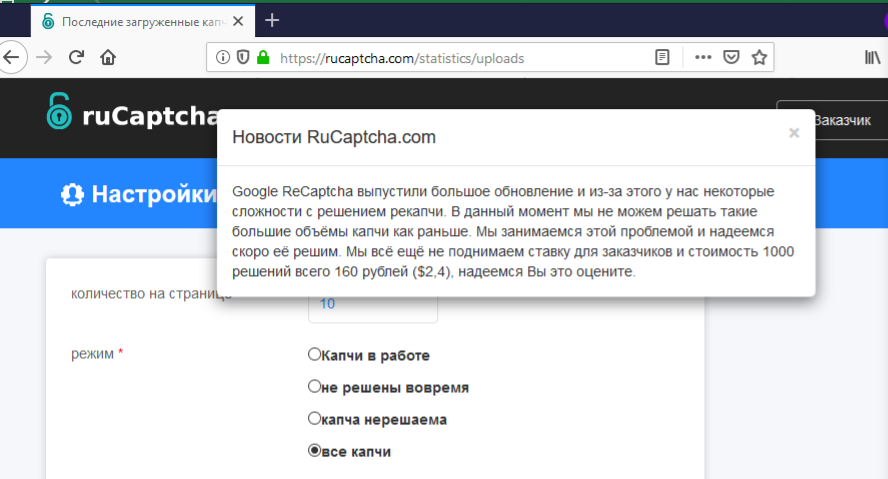Click the Настройки gear icon
The height and width of the screenshot is (479, 888).
72,194
